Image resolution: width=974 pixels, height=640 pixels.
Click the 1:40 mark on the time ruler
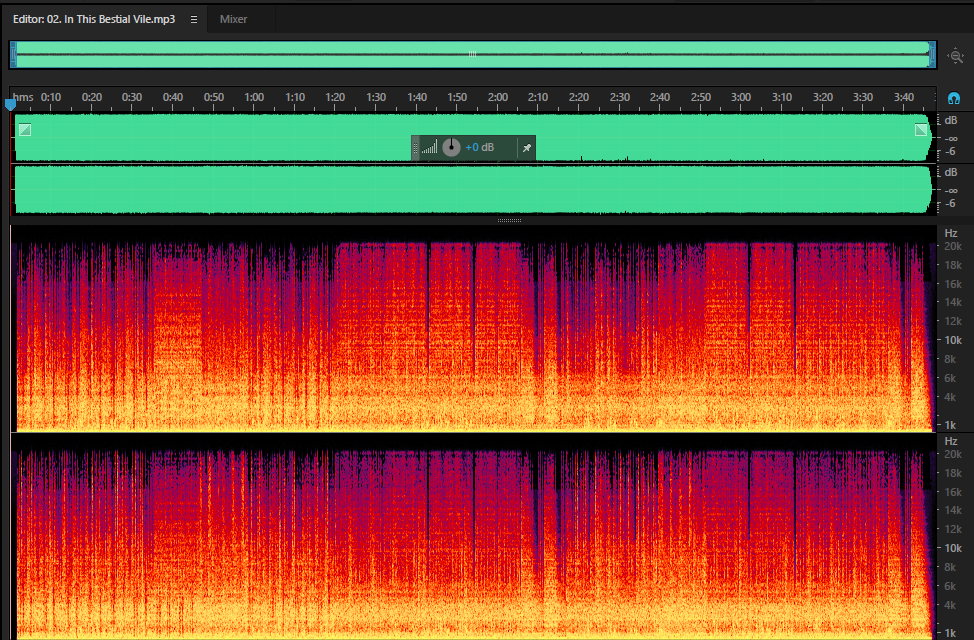(417, 97)
